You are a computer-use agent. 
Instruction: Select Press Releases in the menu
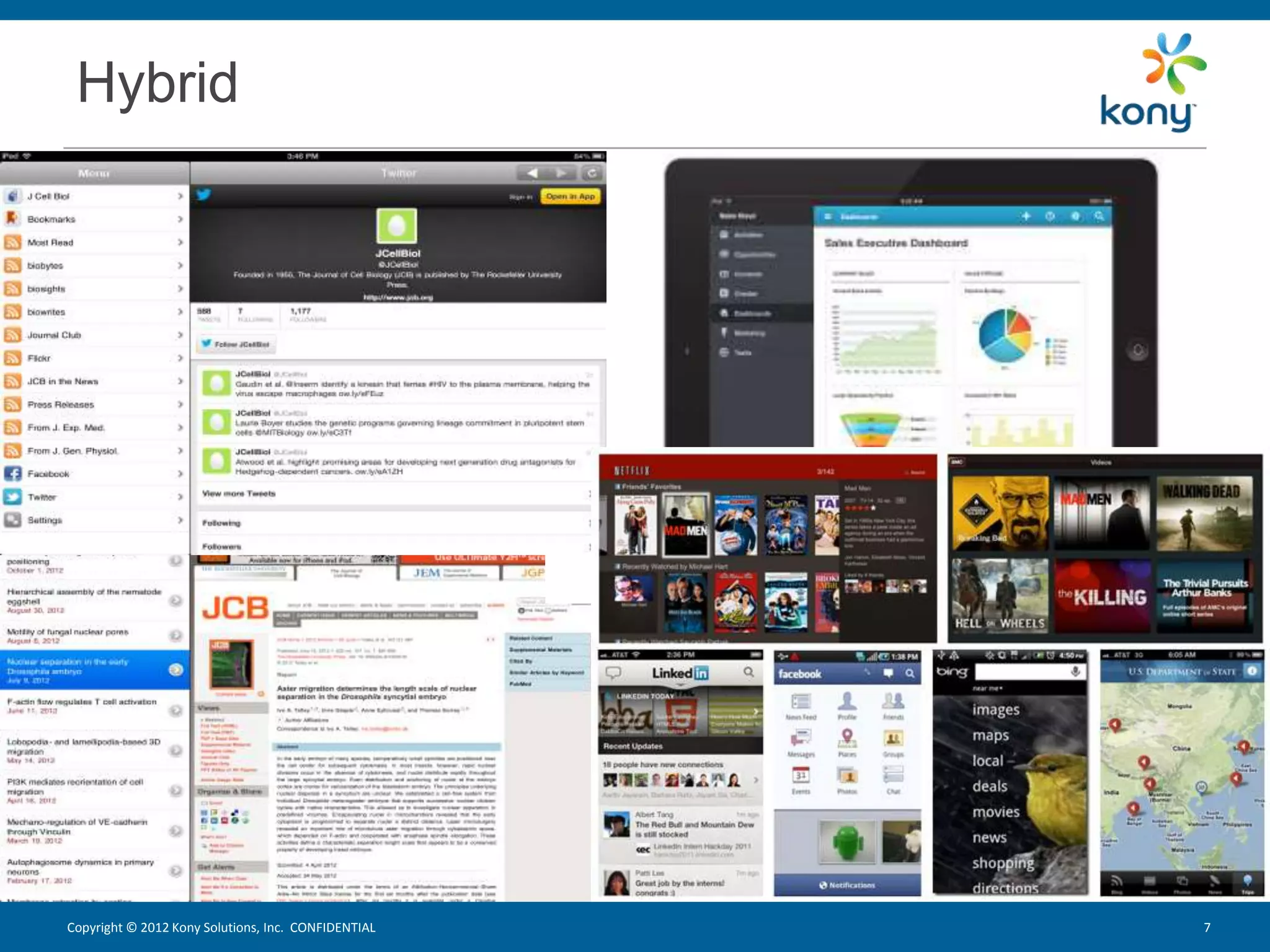click(x=60, y=405)
